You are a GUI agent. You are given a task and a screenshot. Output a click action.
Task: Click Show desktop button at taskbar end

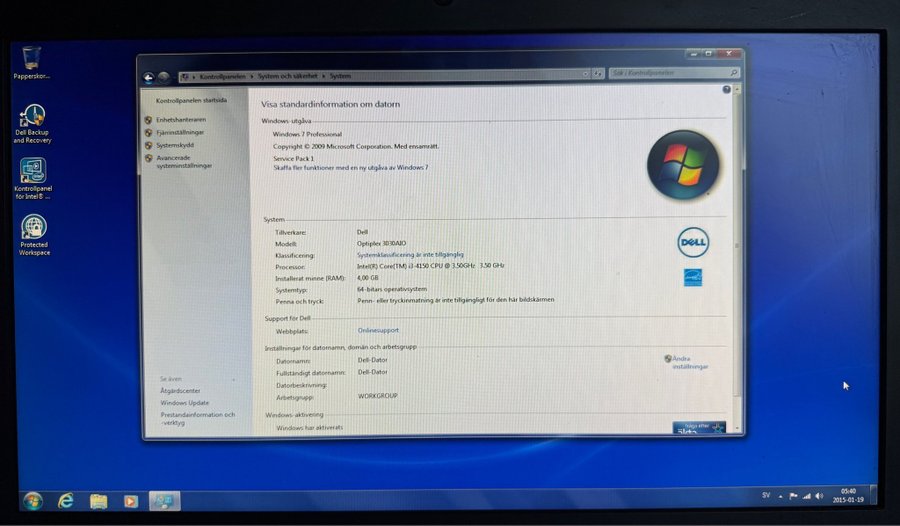[874, 496]
